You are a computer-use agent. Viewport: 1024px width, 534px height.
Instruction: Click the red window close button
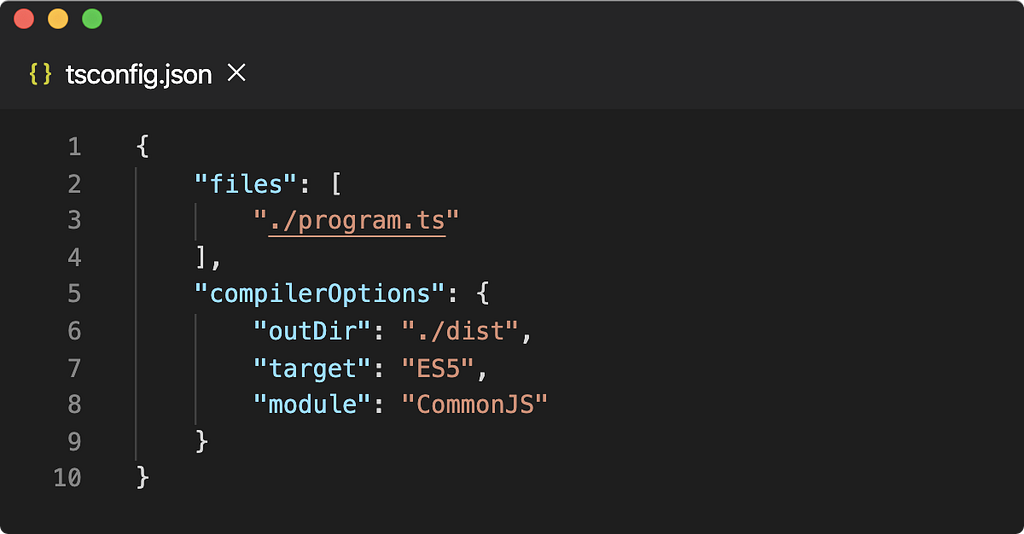pos(24,19)
